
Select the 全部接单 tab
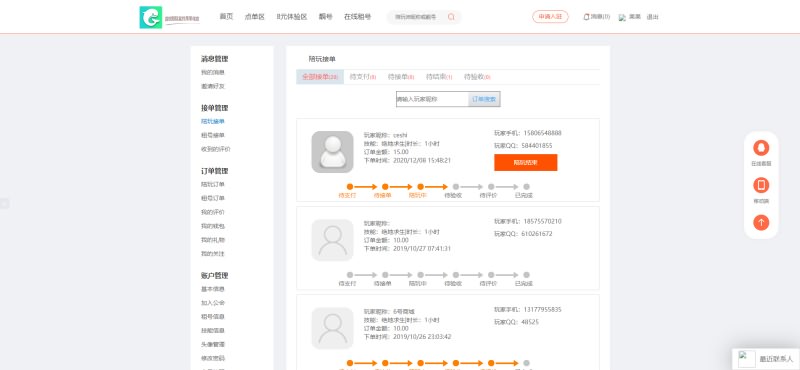[x=320, y=77]
